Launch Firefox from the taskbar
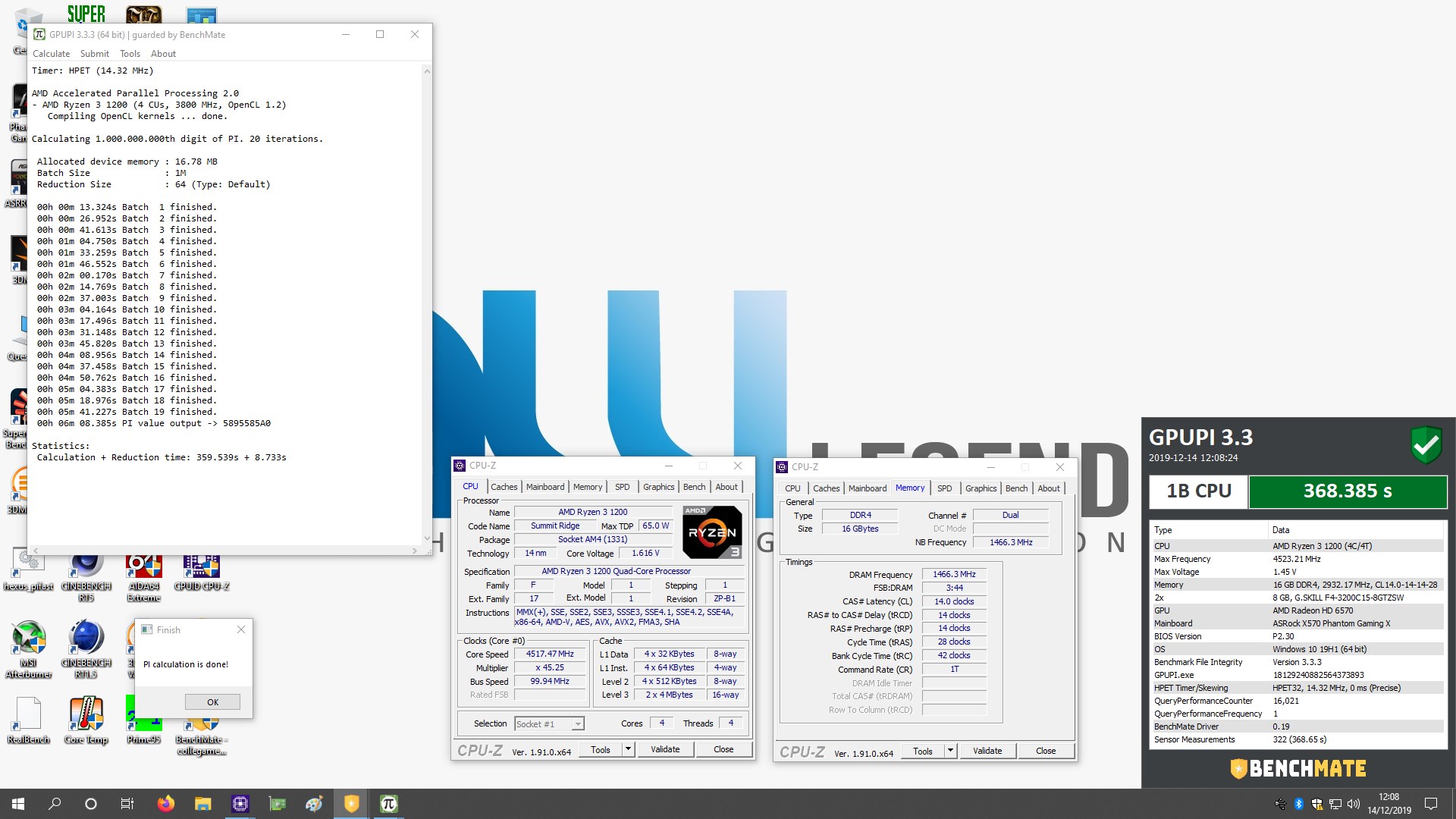This screenshot has width=1456, height=819. [165, 804]
